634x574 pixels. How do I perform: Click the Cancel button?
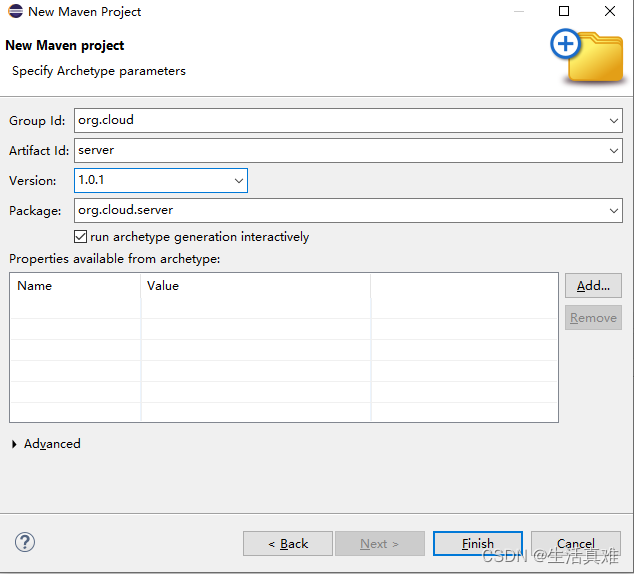575,544
